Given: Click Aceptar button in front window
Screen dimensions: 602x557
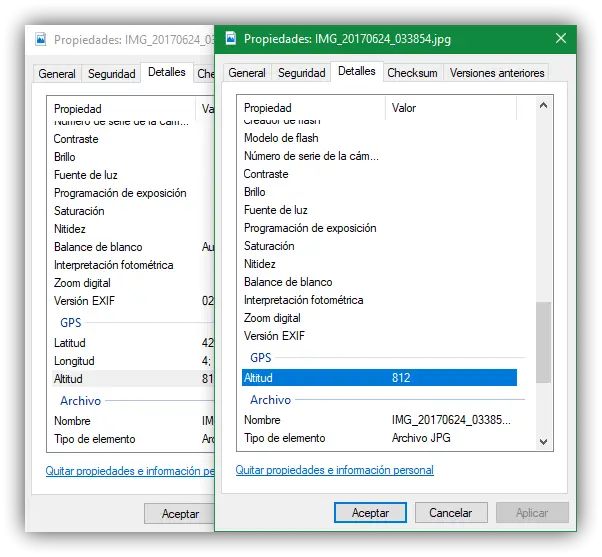Looking at the screenshot, I should pos(370,512).
